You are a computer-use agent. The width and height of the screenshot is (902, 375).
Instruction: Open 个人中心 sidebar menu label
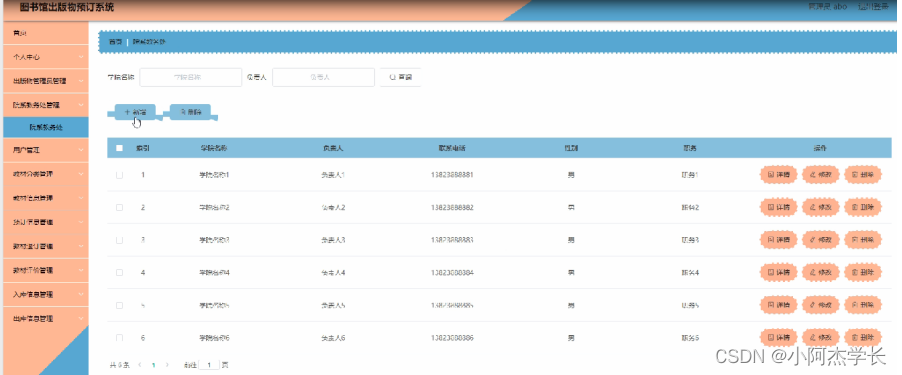click(26, 58)
